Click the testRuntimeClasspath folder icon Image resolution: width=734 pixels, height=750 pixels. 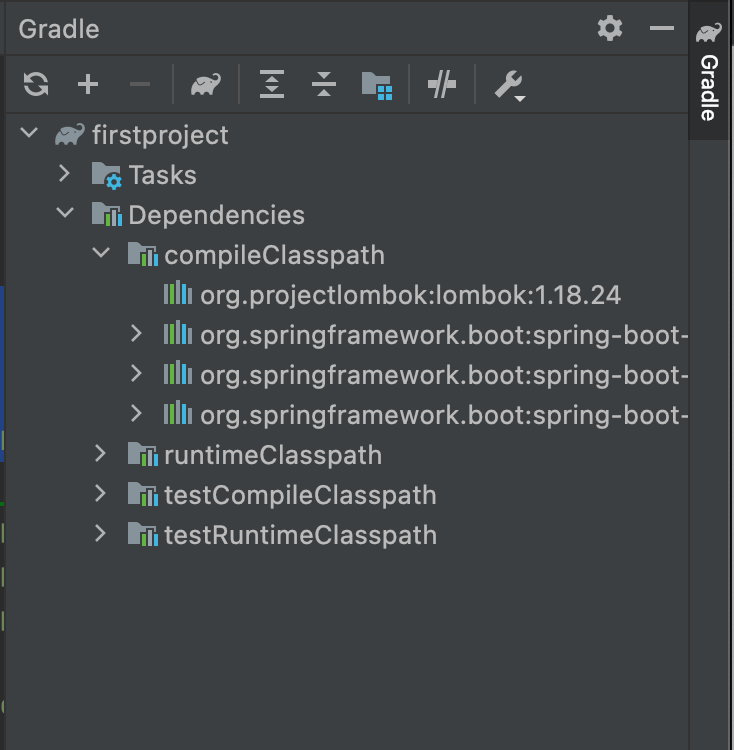pos(143,534)
